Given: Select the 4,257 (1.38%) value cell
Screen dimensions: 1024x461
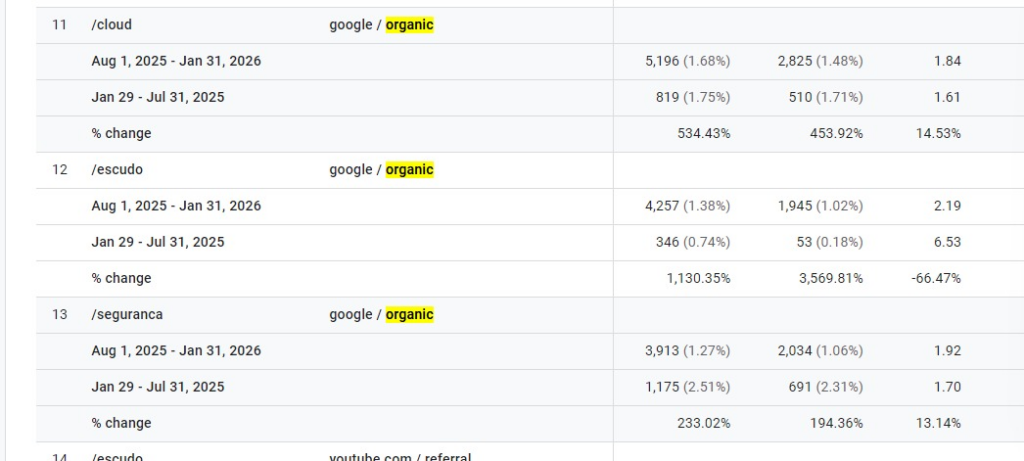Looking at the screenshot, I should coord(688,206).
